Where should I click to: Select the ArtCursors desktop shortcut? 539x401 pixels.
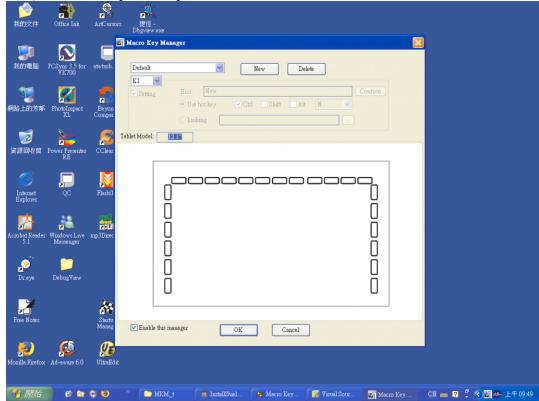tap(107, 15)
